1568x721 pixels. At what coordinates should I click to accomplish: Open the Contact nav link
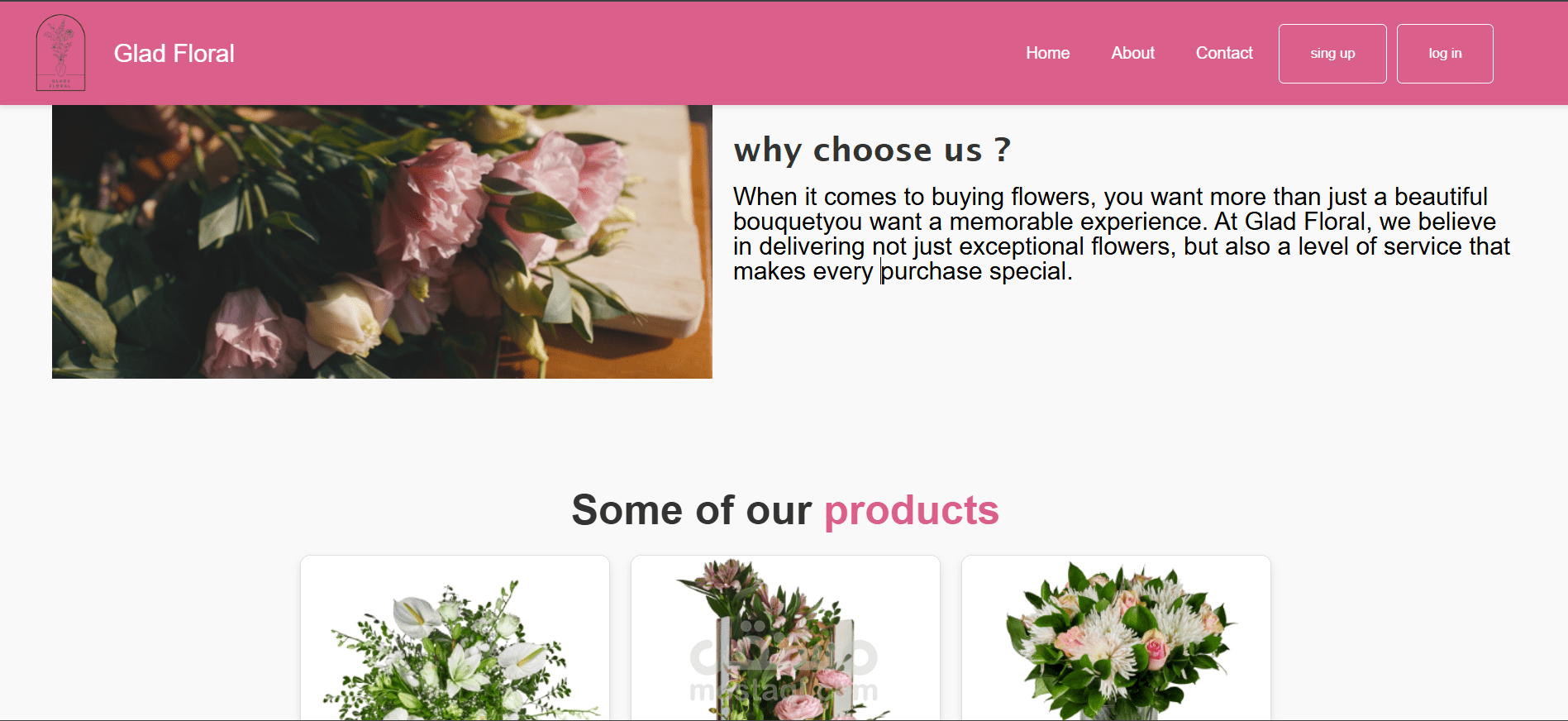[x=1224, y=53]
